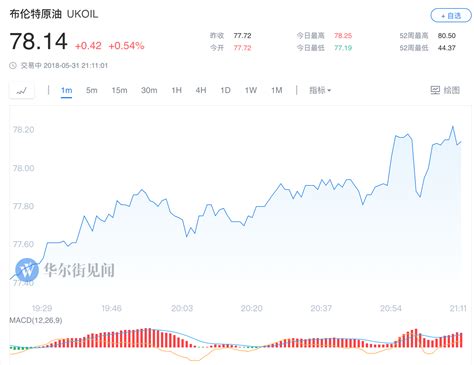Select the 1m timeframe tab
This screenshot has height=365, width=474.
pos(67,90)
